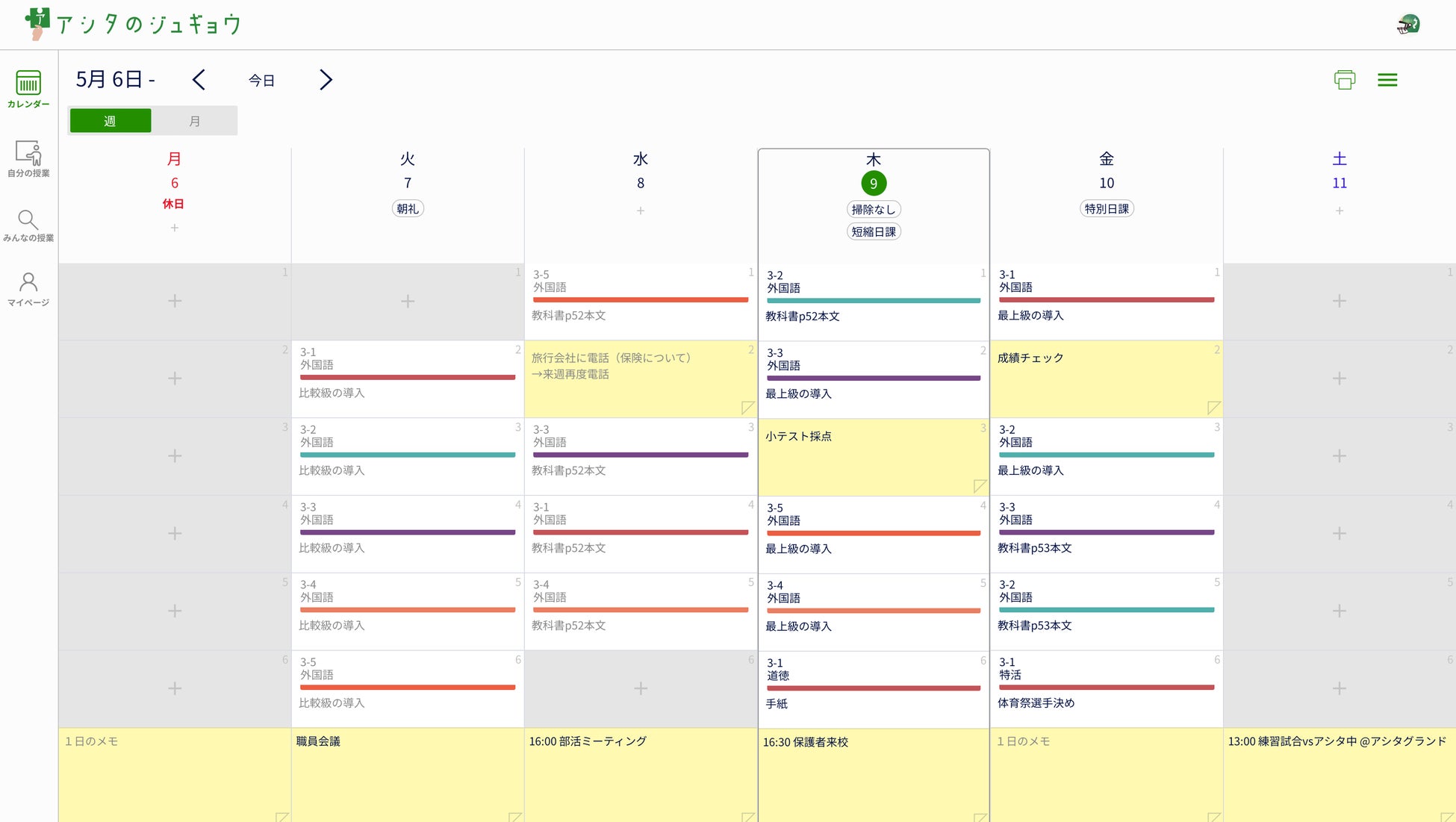Jump to 今日 today
Image resolution: width=1456 pixels, height=822 pixels.
coord(261,81)
